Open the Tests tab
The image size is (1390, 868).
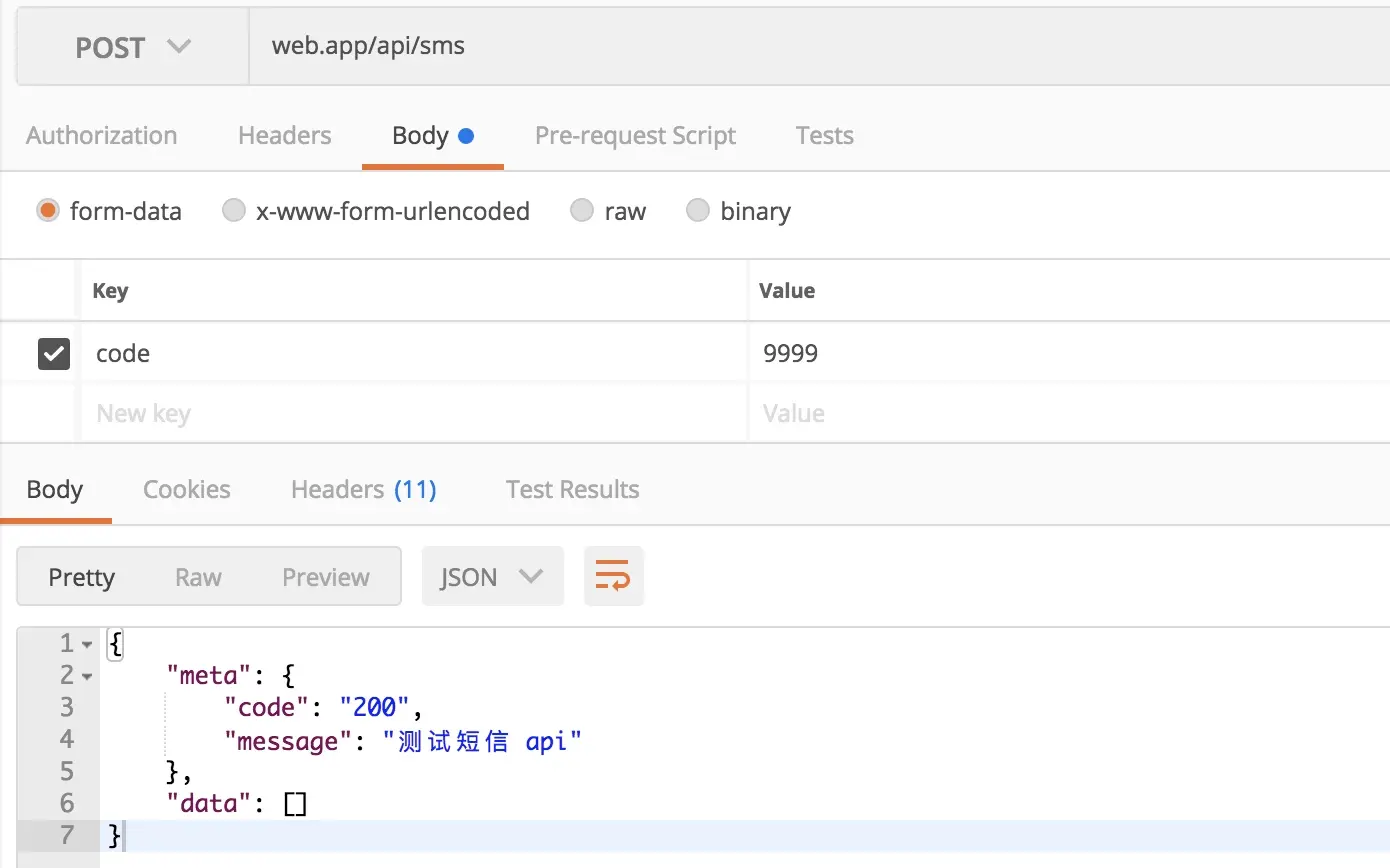(x=824, y=136)
